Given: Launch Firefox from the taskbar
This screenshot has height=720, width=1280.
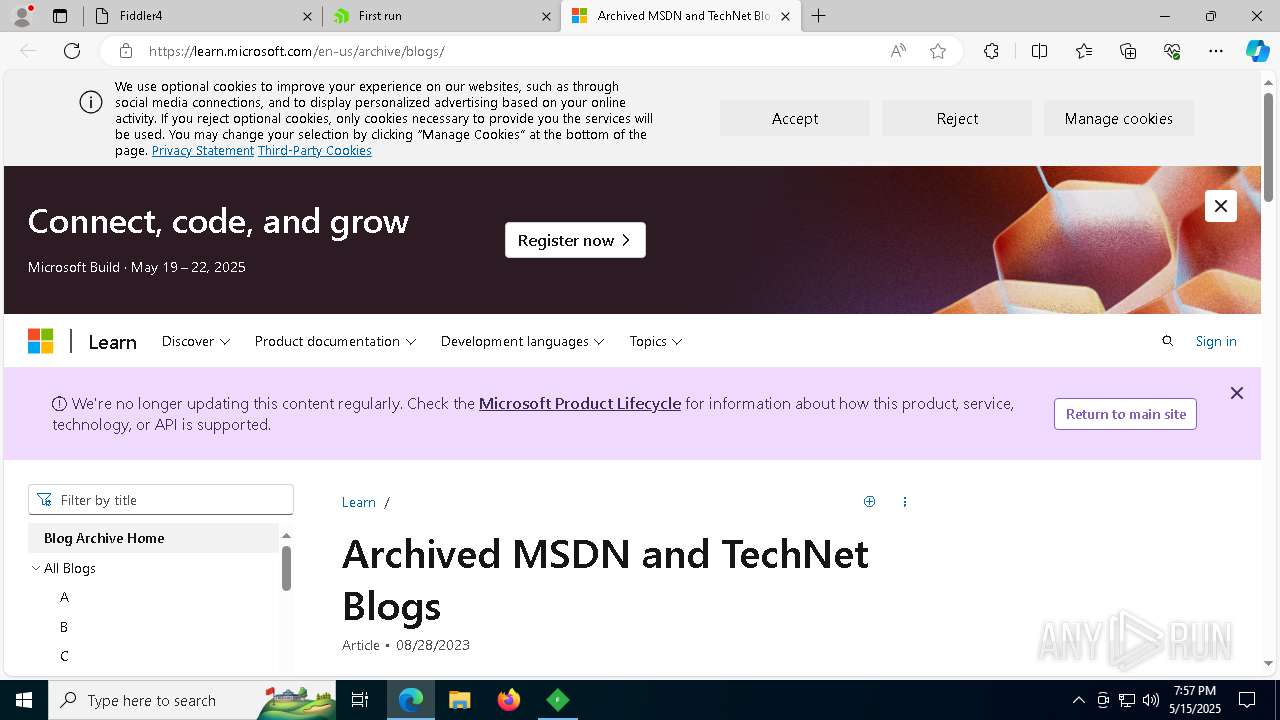Looking at the screenshot, I should point(509,700).
